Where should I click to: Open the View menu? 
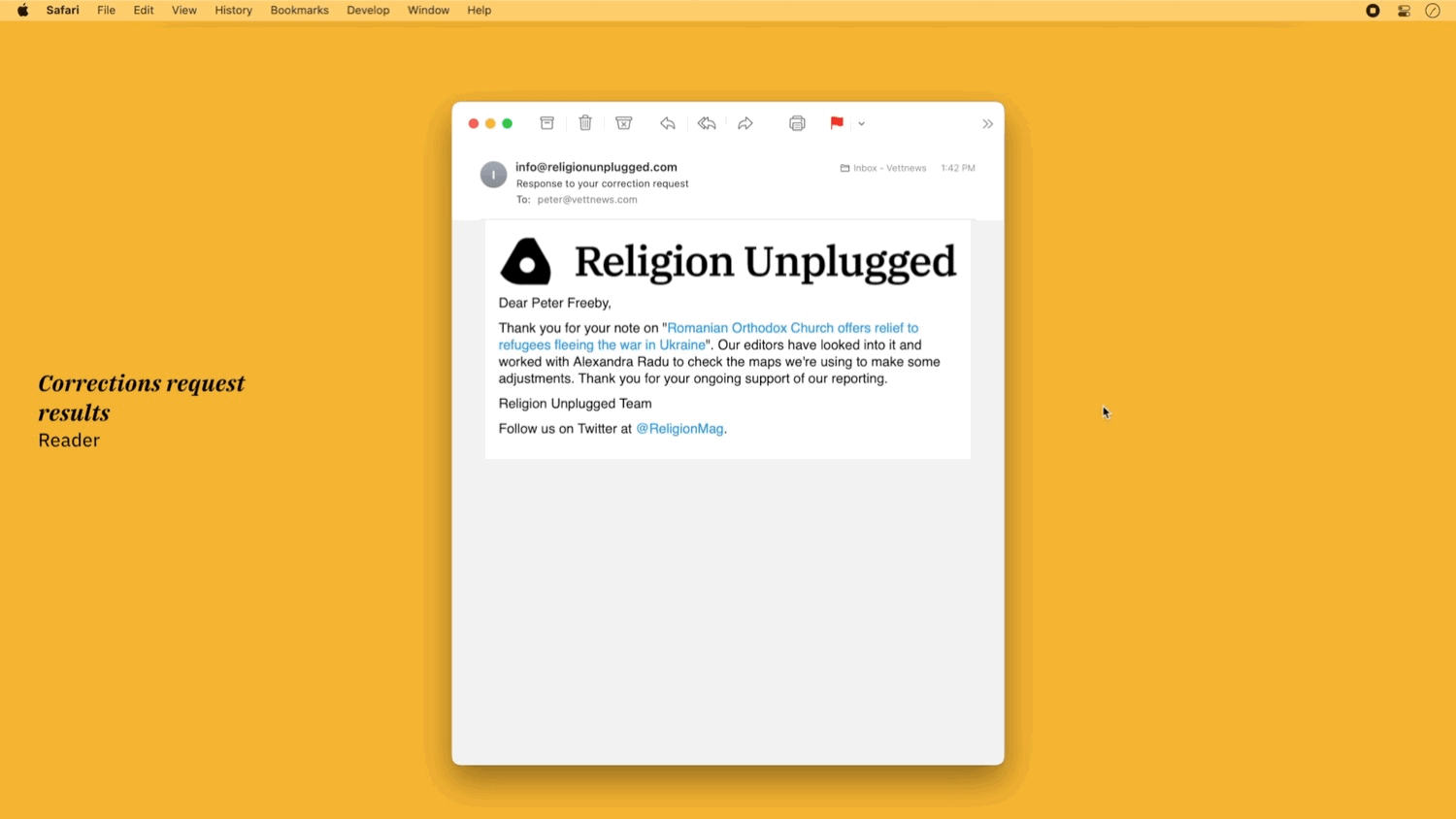point(184,11)
